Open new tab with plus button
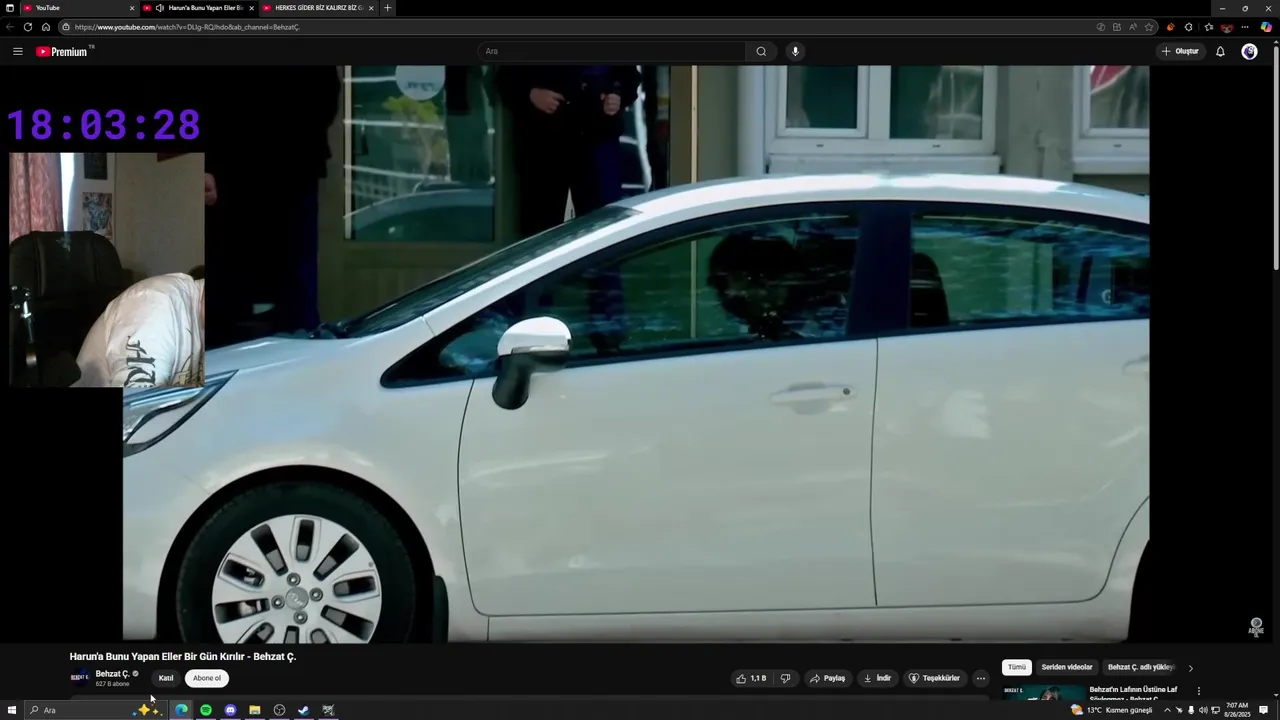The image size is (1280, 720). [387, 8]
